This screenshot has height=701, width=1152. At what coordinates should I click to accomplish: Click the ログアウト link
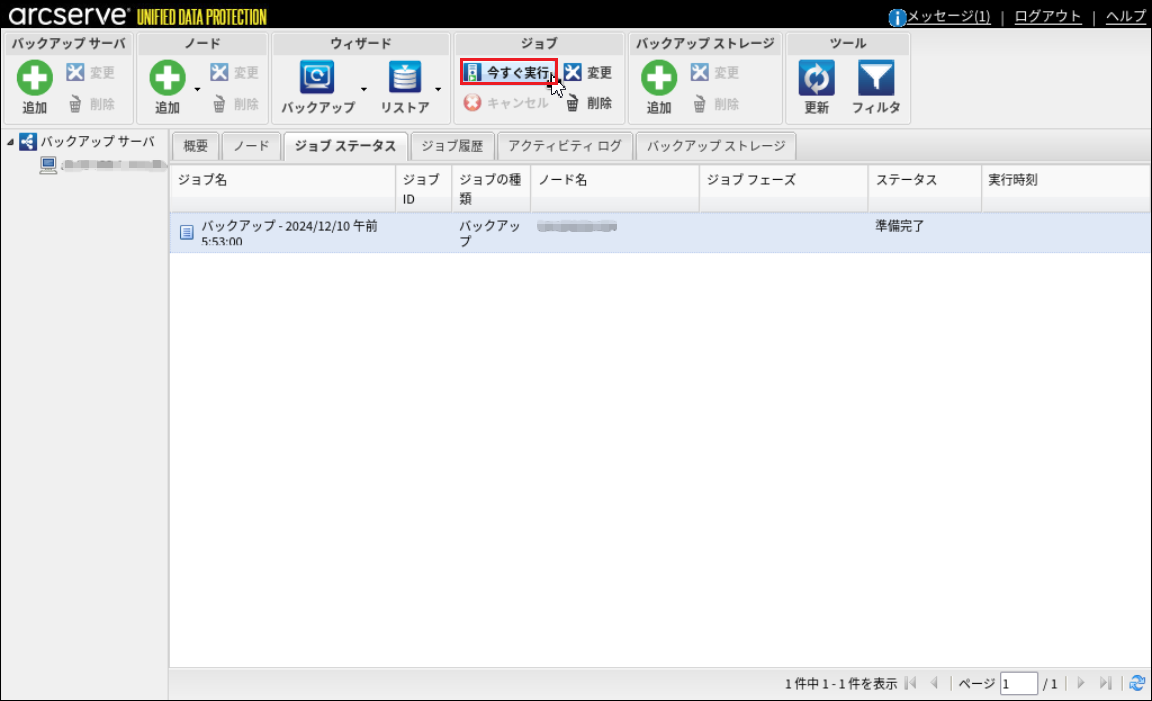tap(1047, 16)
